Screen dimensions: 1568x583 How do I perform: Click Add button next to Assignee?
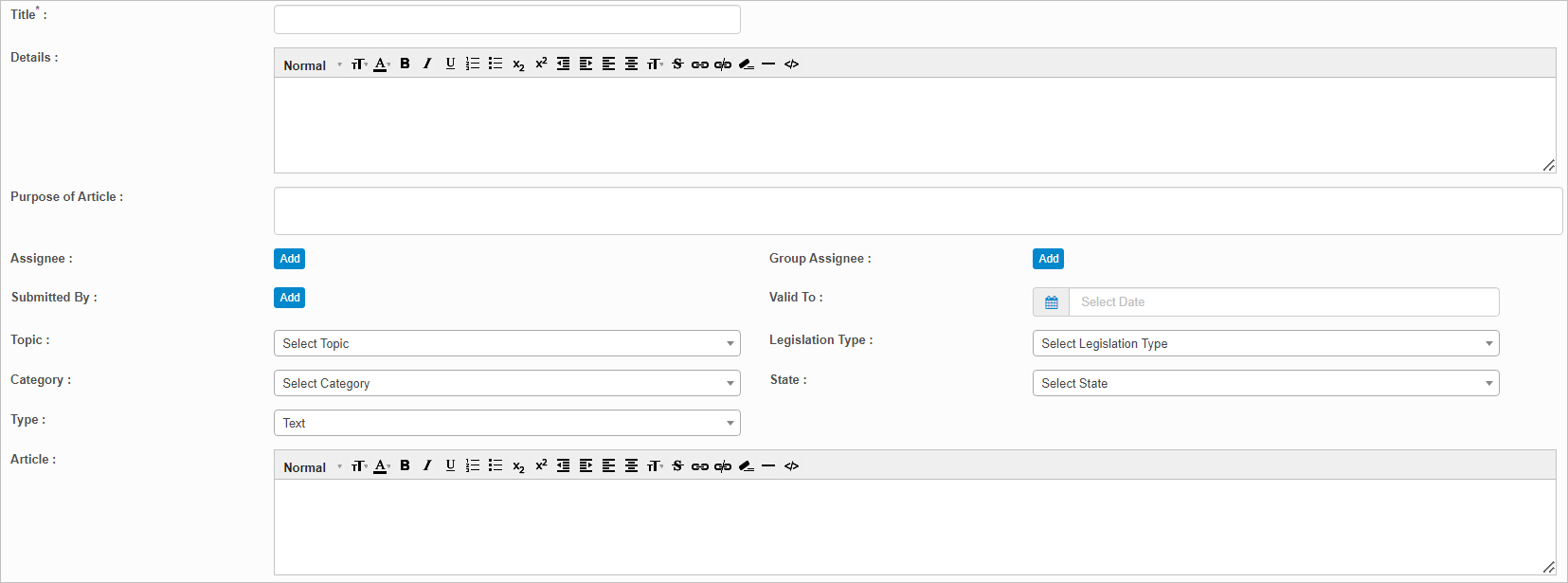click(x=290, y=259)
